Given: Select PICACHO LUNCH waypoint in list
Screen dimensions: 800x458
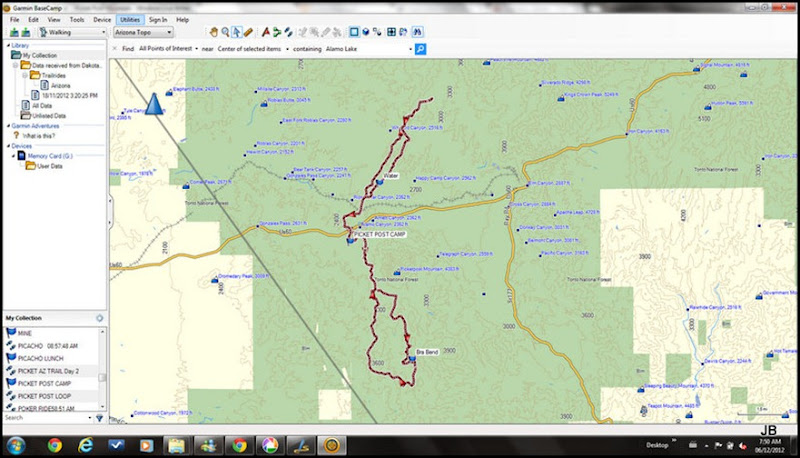Looking at the screenshot, I should [40, 358].
